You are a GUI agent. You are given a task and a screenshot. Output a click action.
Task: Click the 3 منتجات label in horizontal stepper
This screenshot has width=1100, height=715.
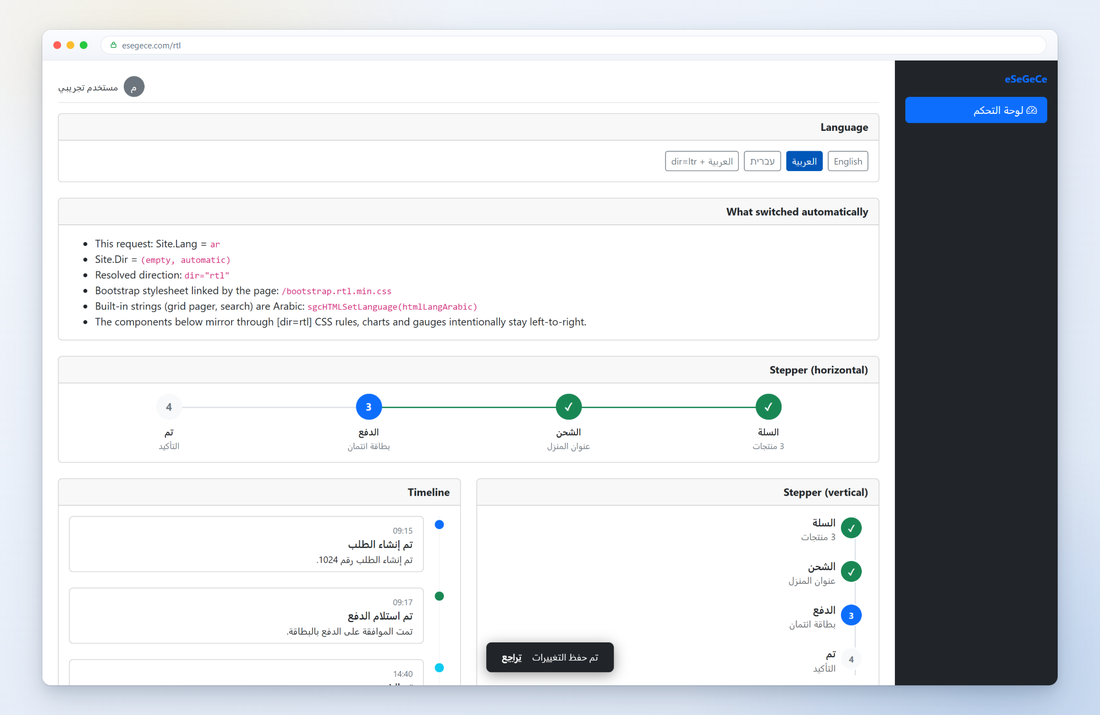pos(768,447)
